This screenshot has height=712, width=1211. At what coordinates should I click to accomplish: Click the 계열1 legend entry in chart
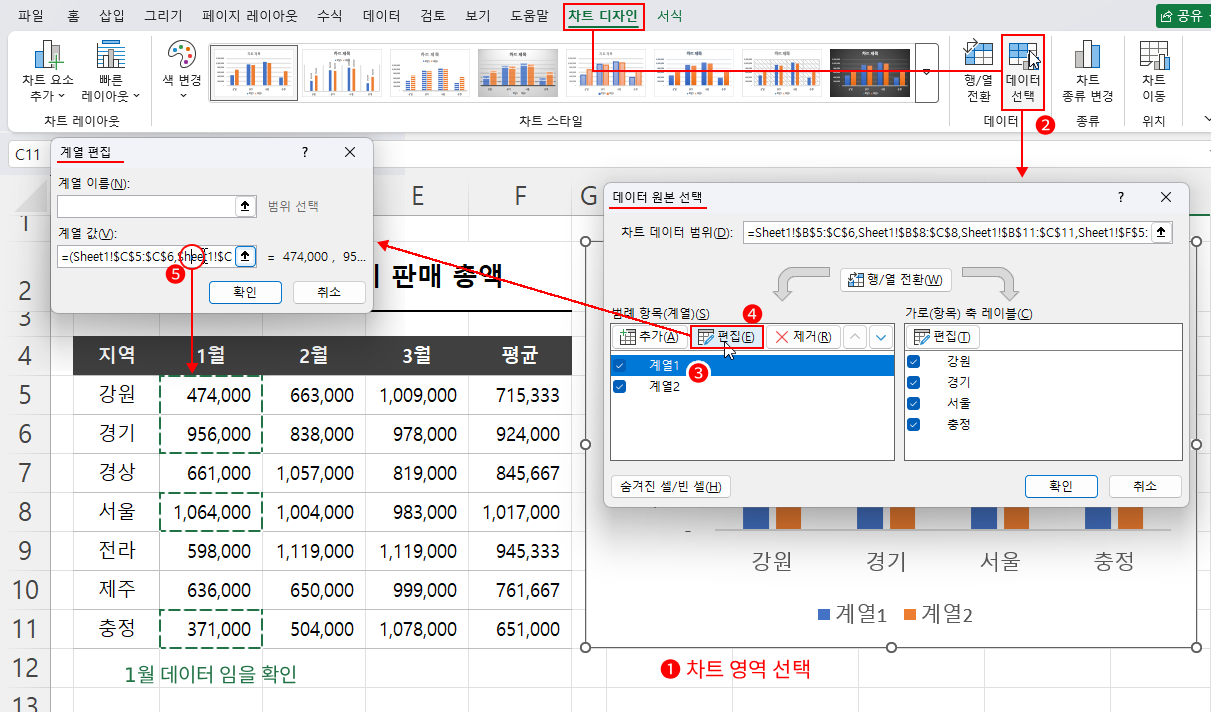853,613
